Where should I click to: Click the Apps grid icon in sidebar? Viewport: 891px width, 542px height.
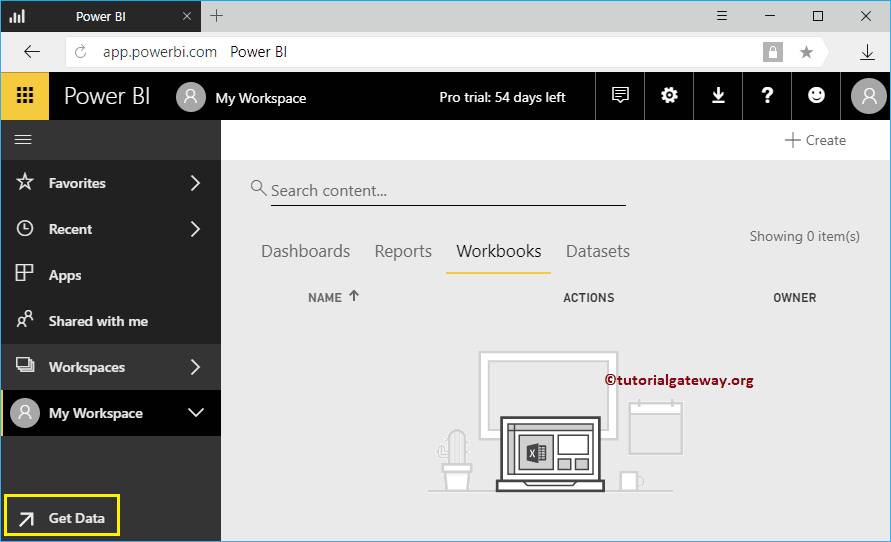coord(24,274)
